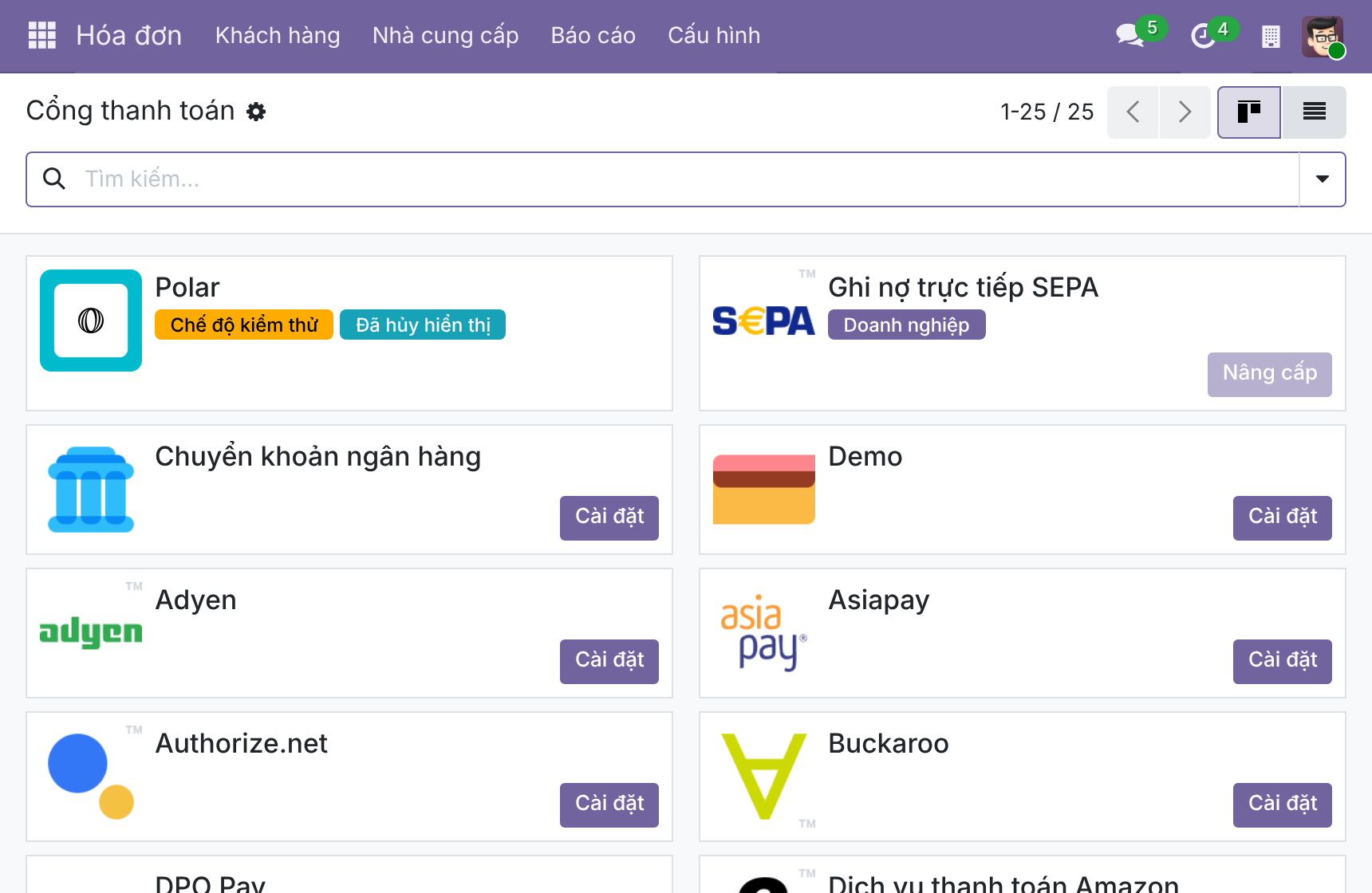The image size is (1372, 893).
Task: Switch to kanban view
Action: click(1249, 112)
